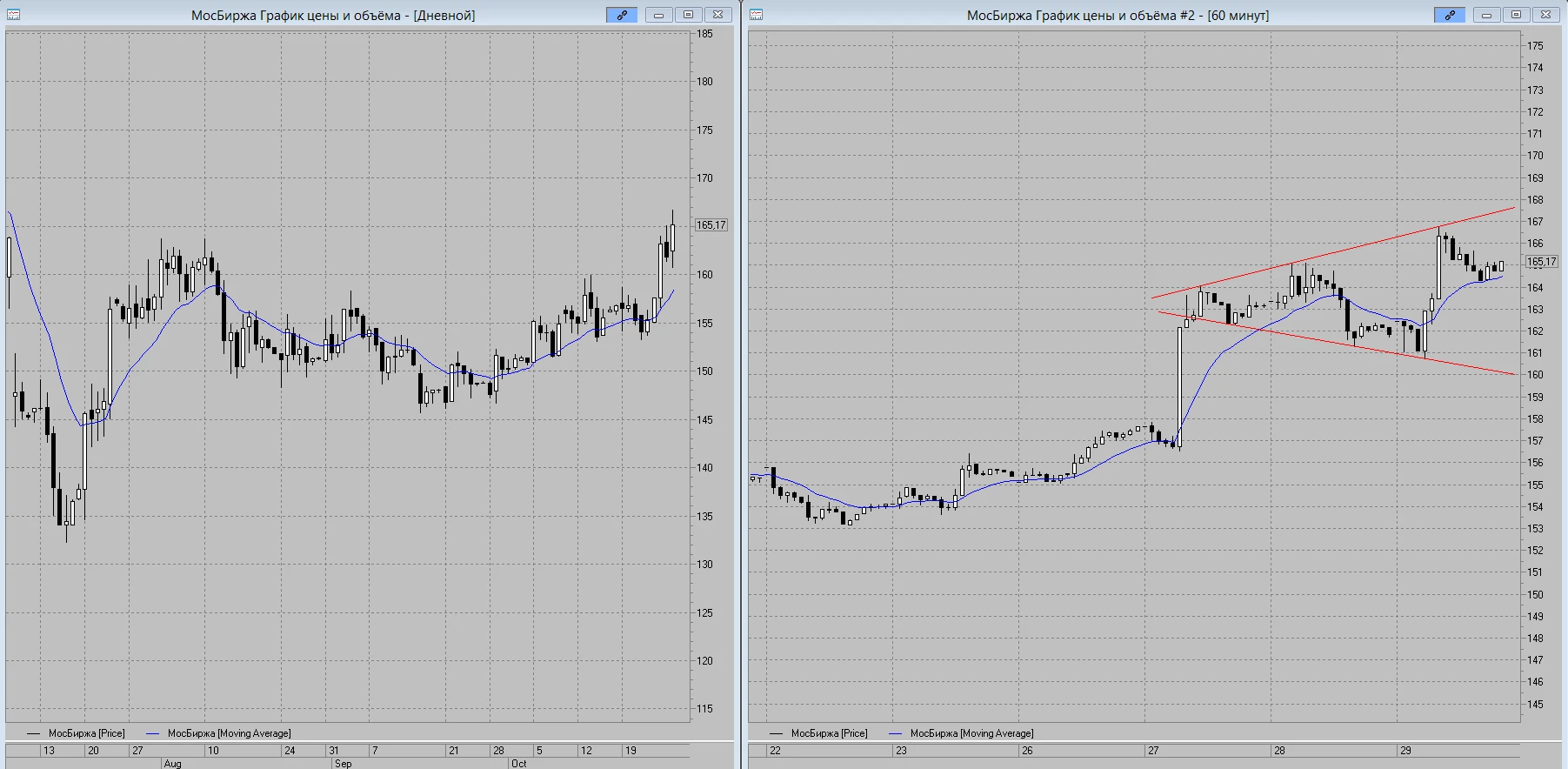This screenshot has width=1568, height=769.
Task: Minimize the 60 минут chart window
Action: pos(1487,15)
